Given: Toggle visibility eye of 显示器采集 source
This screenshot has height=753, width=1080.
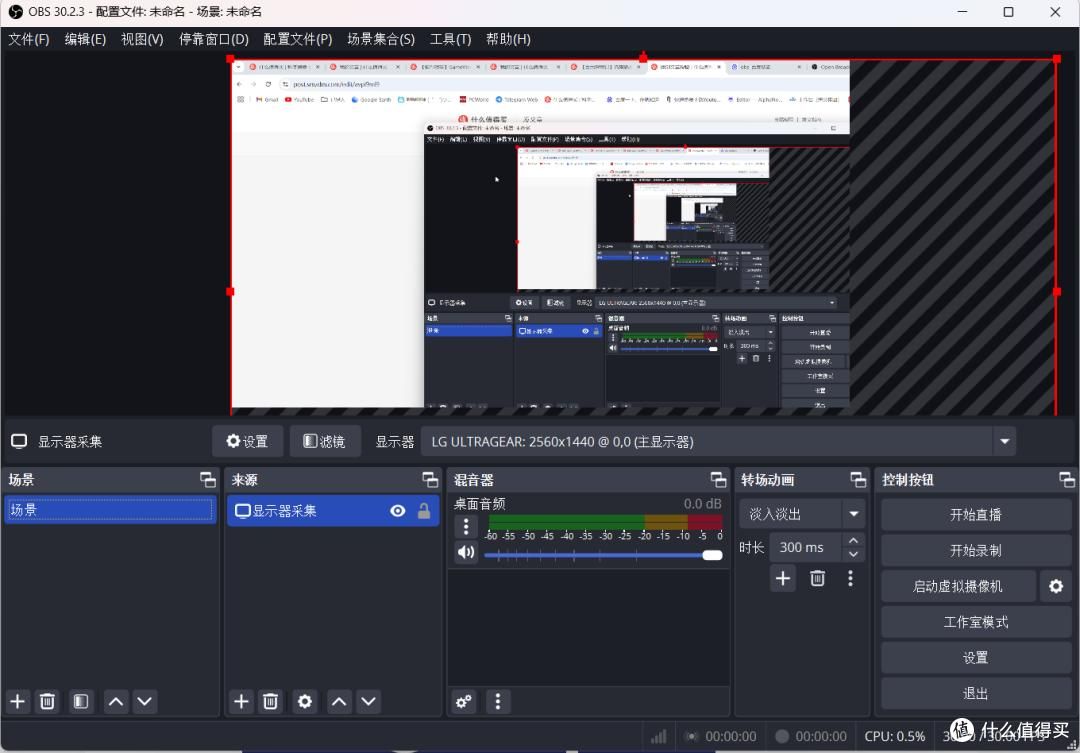Looking at the screenshot, I should click(x=397, y=510).
